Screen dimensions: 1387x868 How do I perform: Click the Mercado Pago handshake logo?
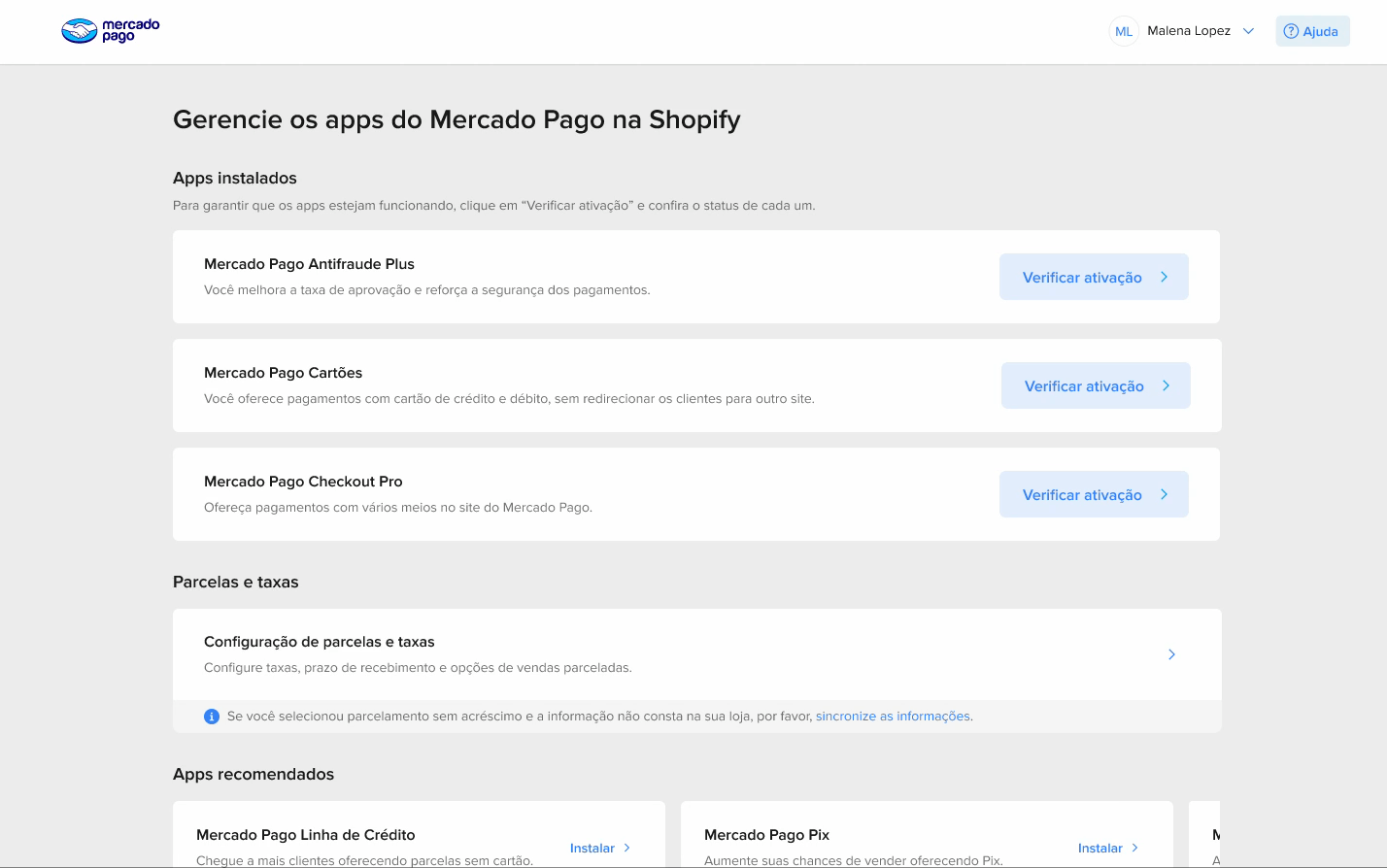80,31
